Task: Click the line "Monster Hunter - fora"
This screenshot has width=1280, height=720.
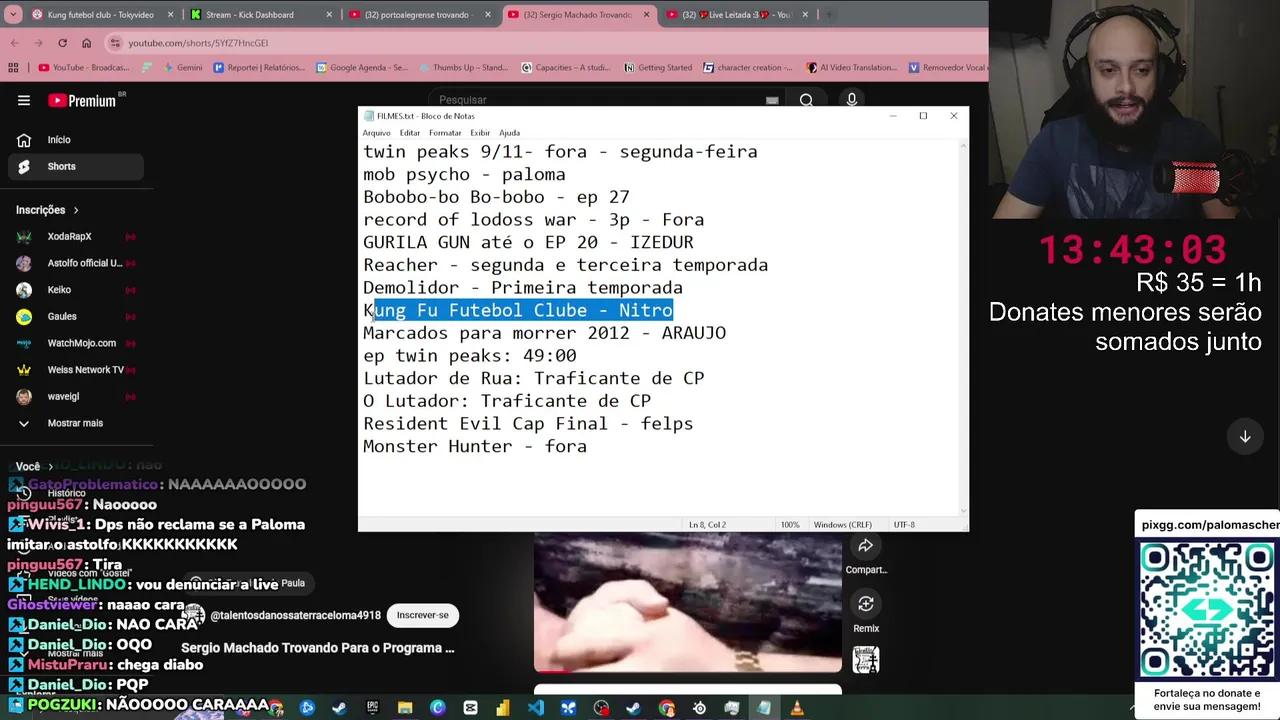Action: tap(475, 446)
